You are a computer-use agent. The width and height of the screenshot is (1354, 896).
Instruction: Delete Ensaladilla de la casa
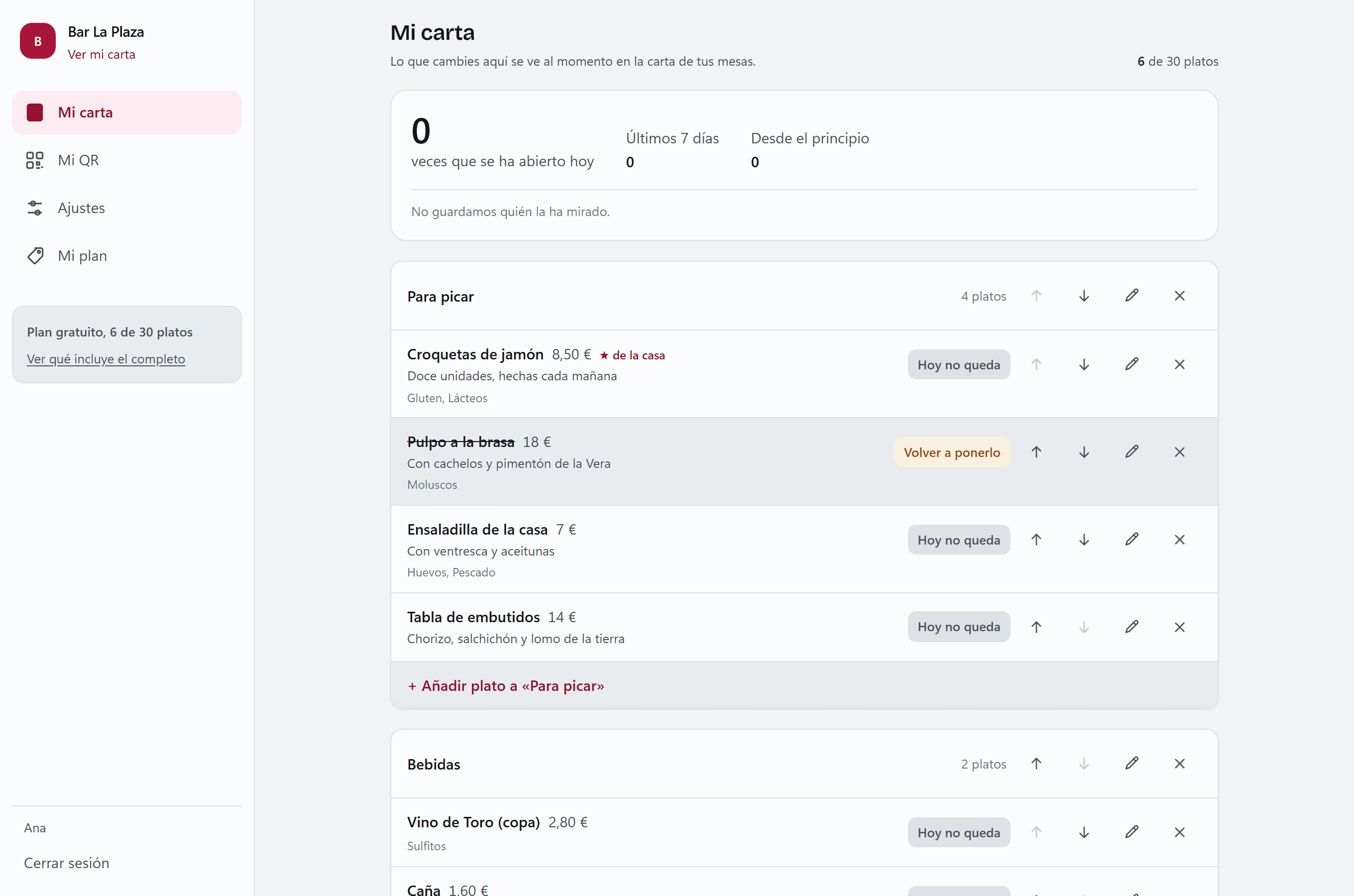(x=1180, y=540)
